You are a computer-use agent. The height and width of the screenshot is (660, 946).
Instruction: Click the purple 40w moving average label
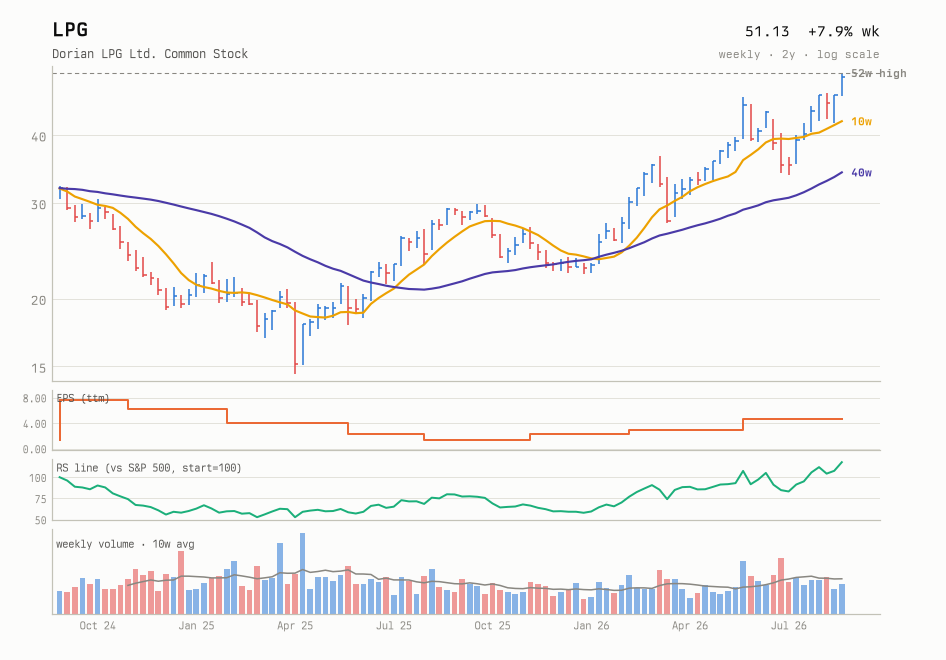tap(862, 173)
